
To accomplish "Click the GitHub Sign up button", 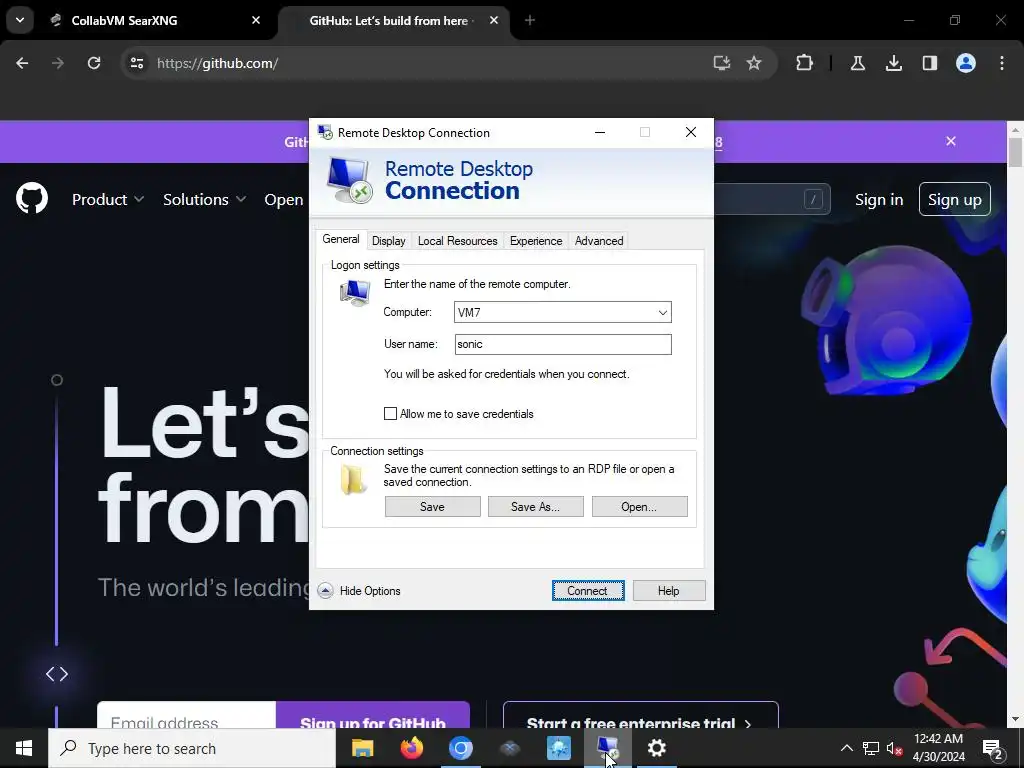I will 954,199.
